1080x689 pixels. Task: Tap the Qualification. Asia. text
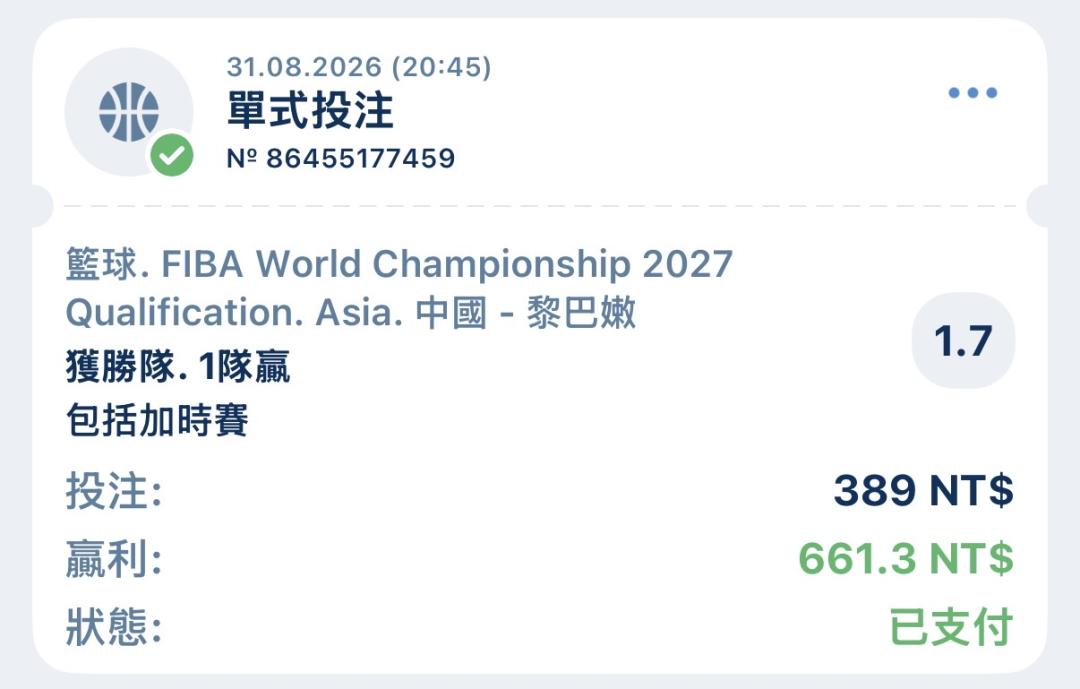click(234, 313)
